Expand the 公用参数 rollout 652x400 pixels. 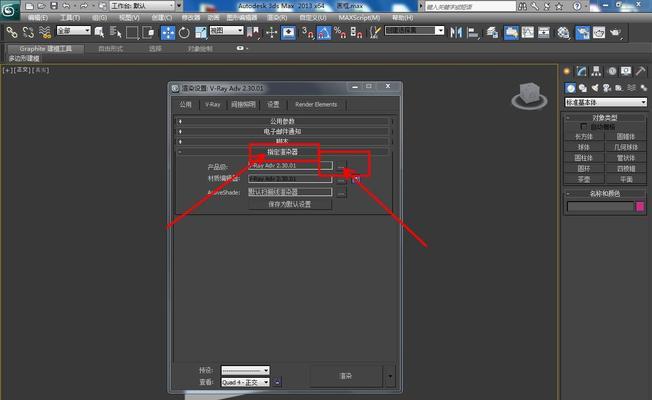(x=283, y=121)
